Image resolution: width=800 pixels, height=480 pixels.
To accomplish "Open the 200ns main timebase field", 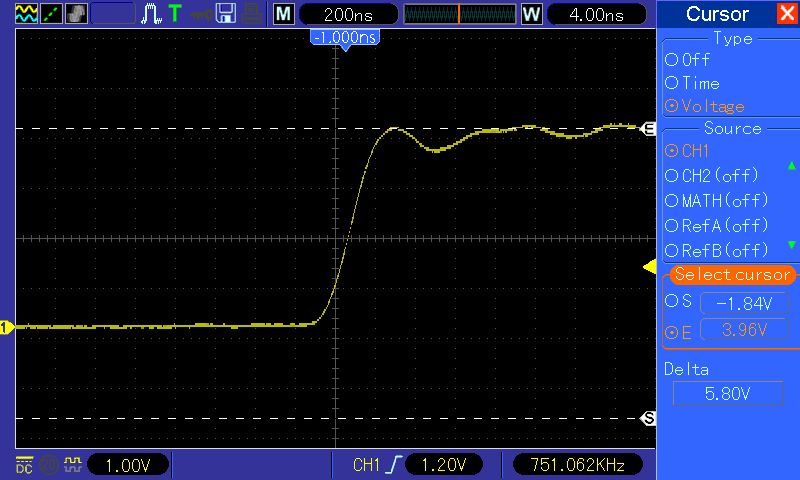I will point(348,14).
